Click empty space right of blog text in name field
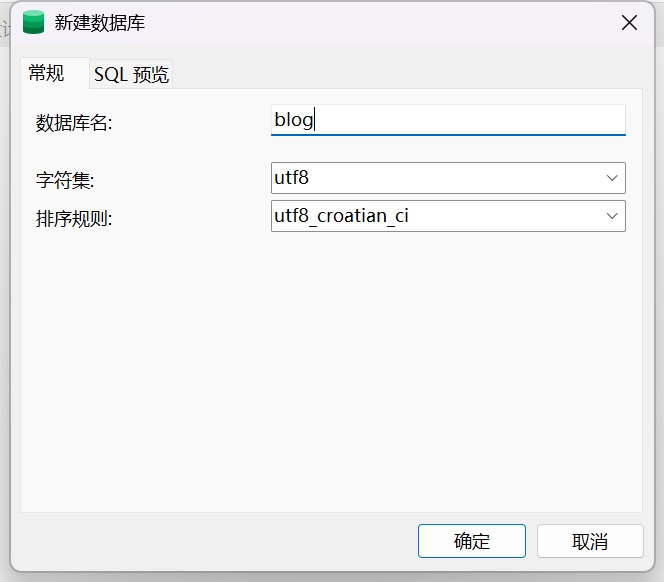 470,120
